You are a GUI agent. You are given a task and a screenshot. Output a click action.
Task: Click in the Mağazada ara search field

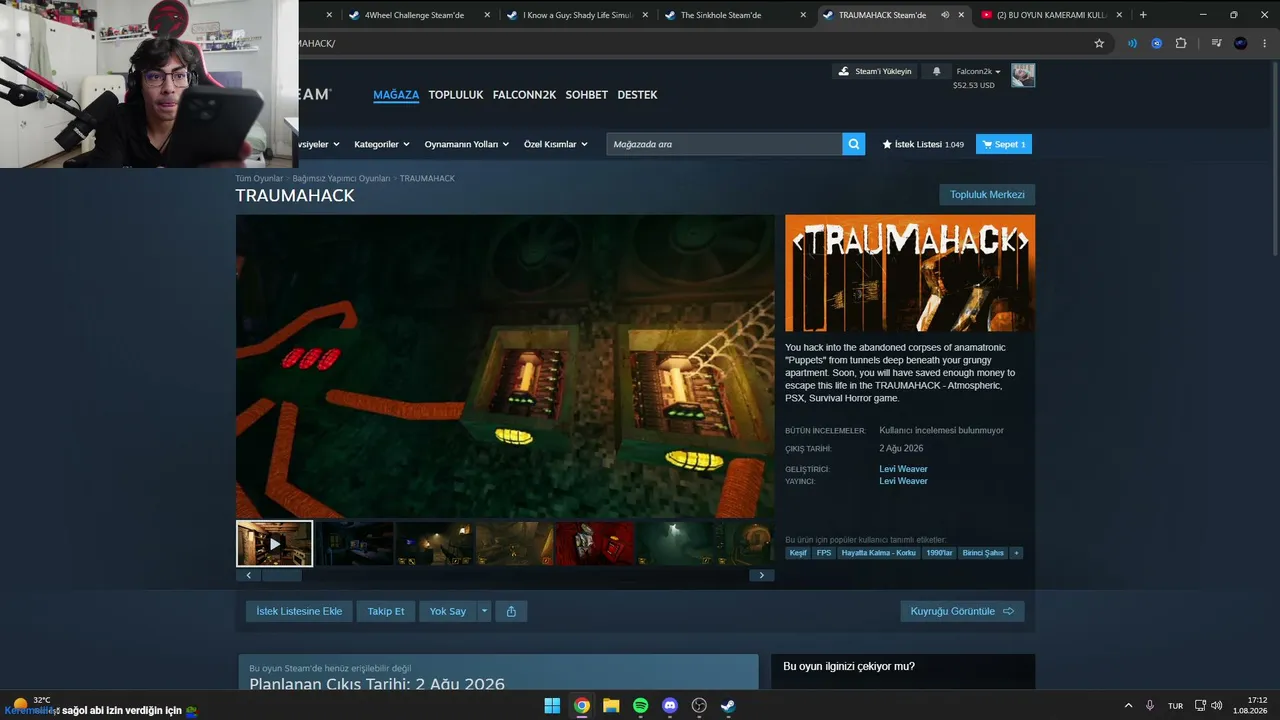[725, 144]
